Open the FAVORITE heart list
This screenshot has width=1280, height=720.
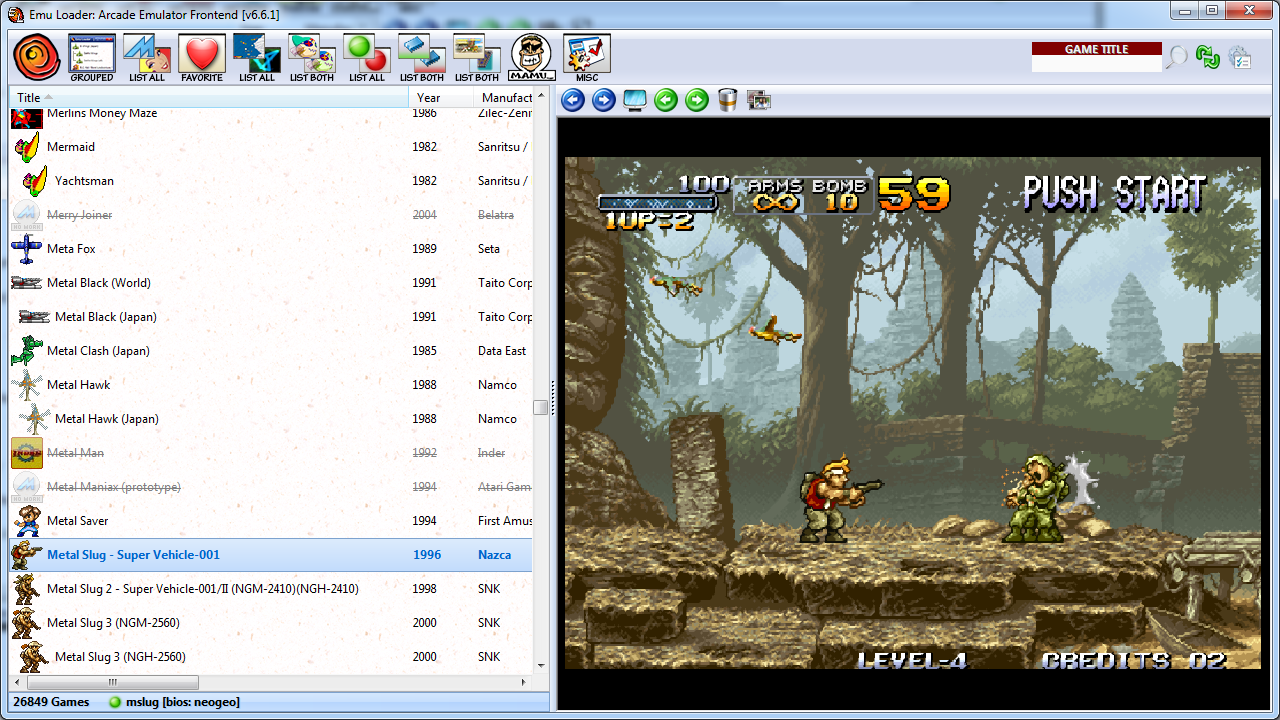click(x=202, y=58)
